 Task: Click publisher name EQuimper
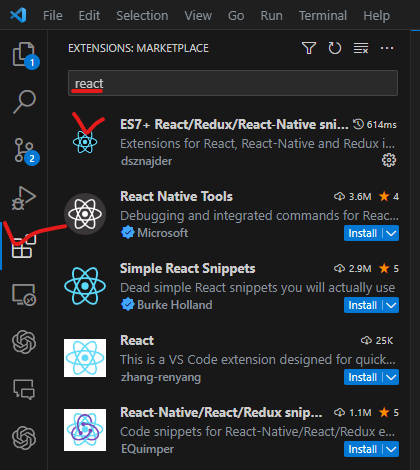coord(147,449)
